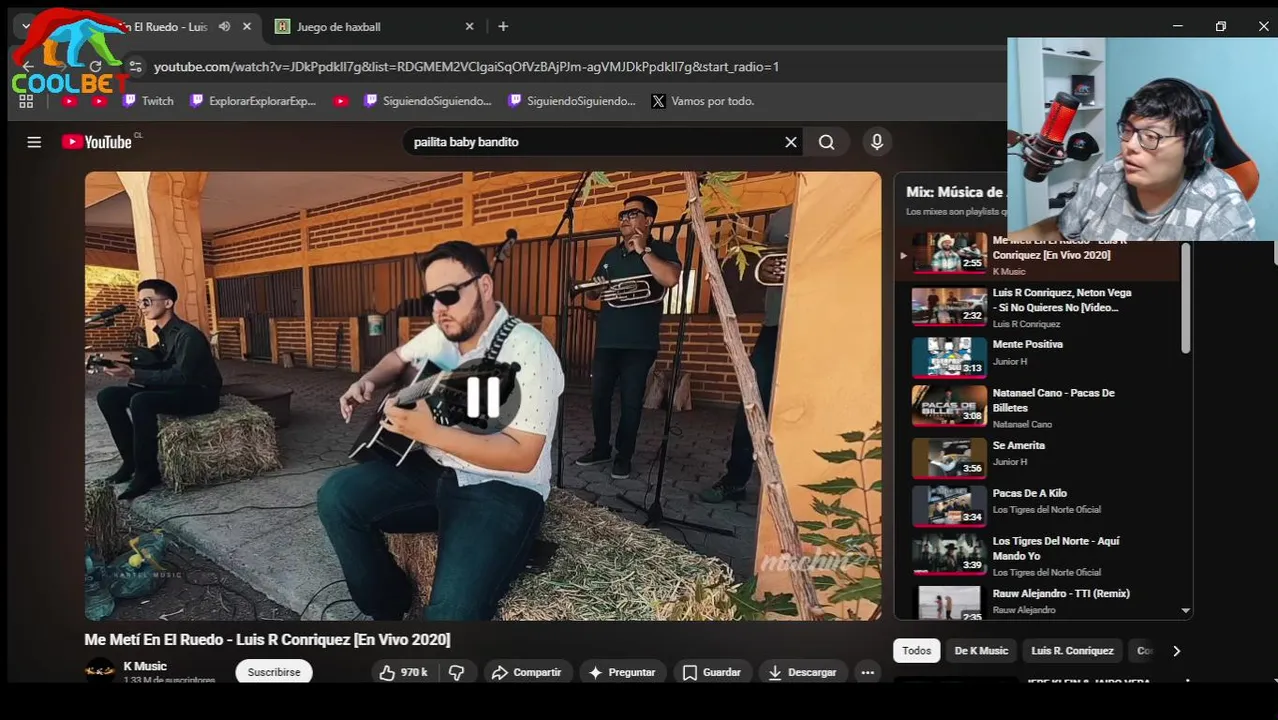1278x720 pixels.
Task: Reload the page
Action: pos(95,67)
